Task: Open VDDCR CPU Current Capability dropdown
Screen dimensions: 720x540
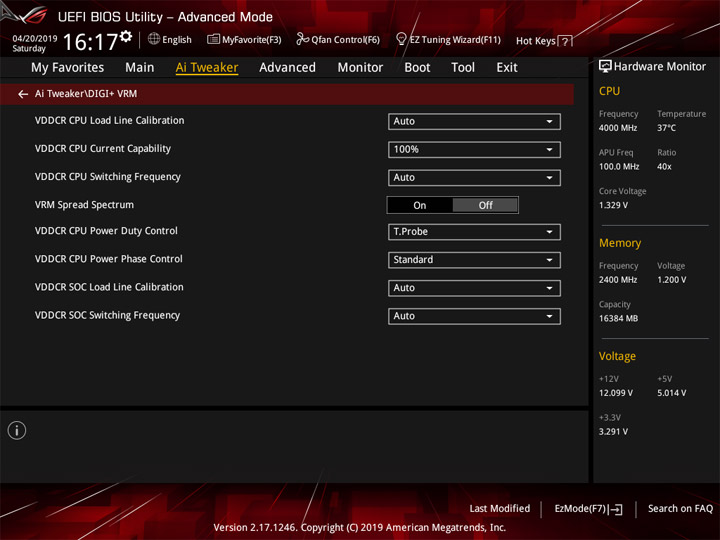Action: click(474, 150)
